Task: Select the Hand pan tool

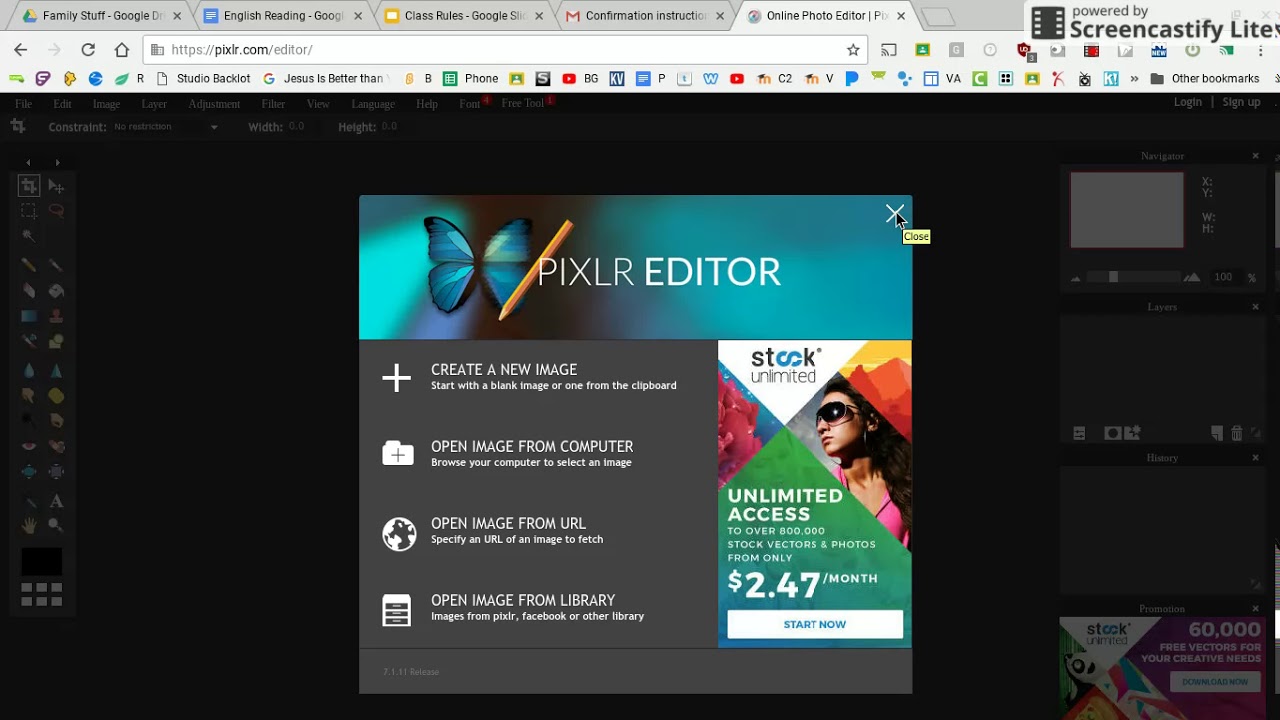Action: tap(29, 525)
